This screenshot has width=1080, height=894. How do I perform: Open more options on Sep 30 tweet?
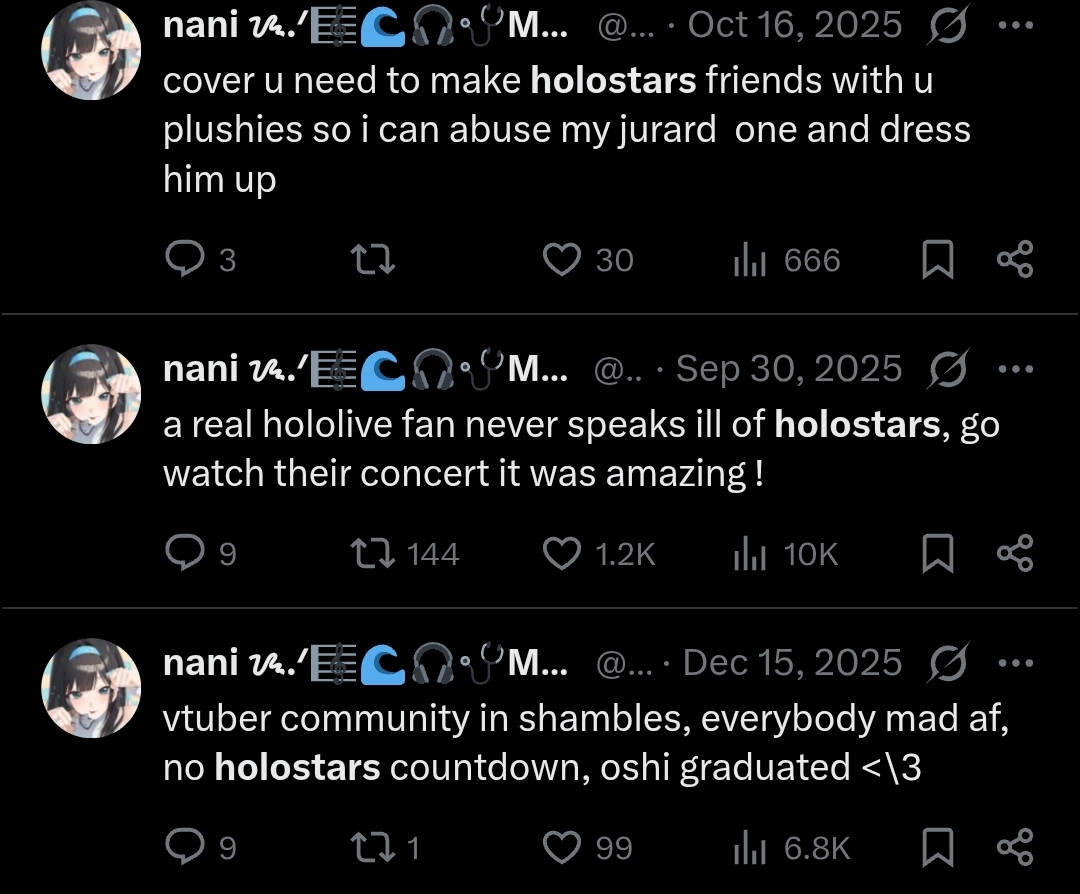(1015, 368)
